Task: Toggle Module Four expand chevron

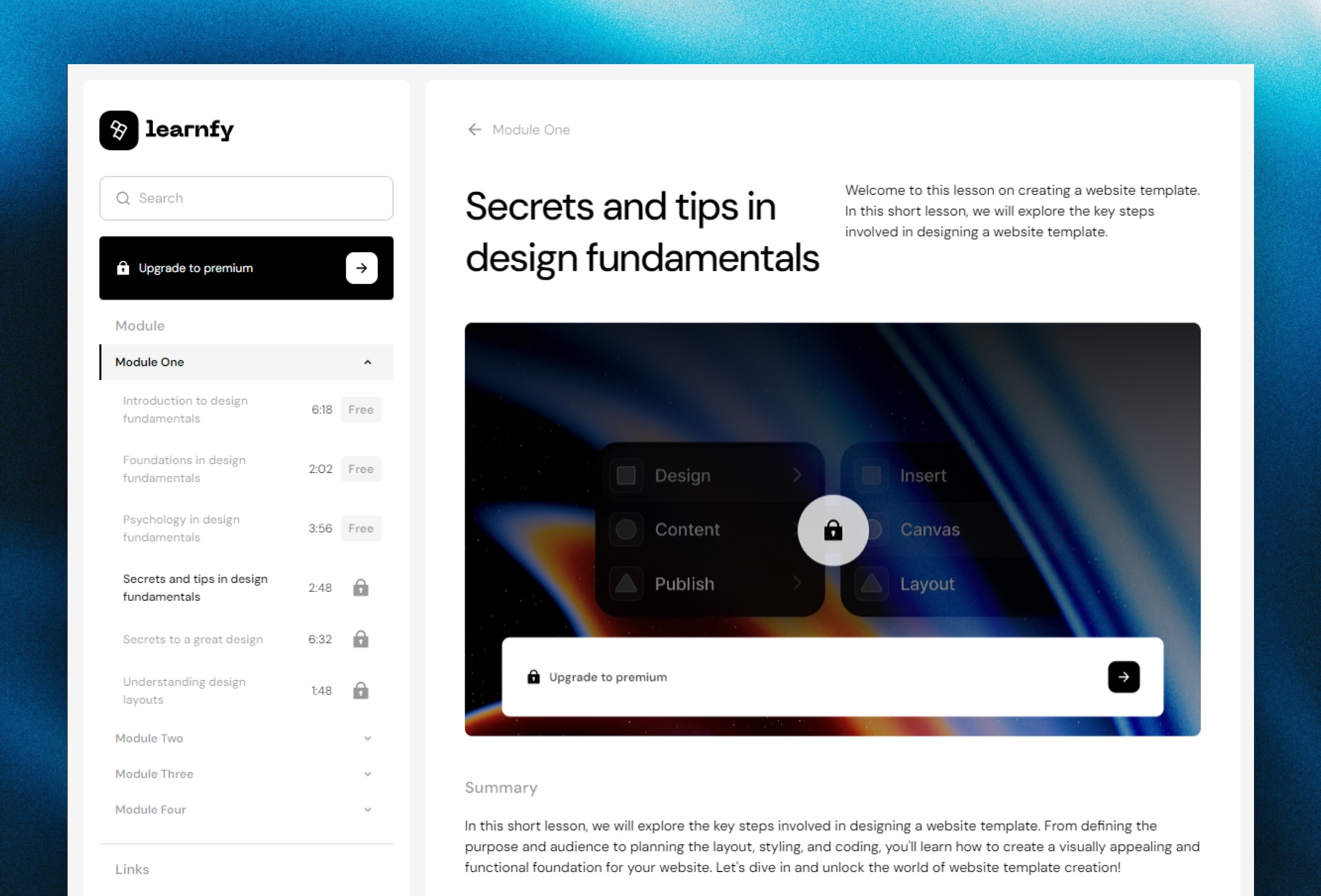Action: pos(368,809)
